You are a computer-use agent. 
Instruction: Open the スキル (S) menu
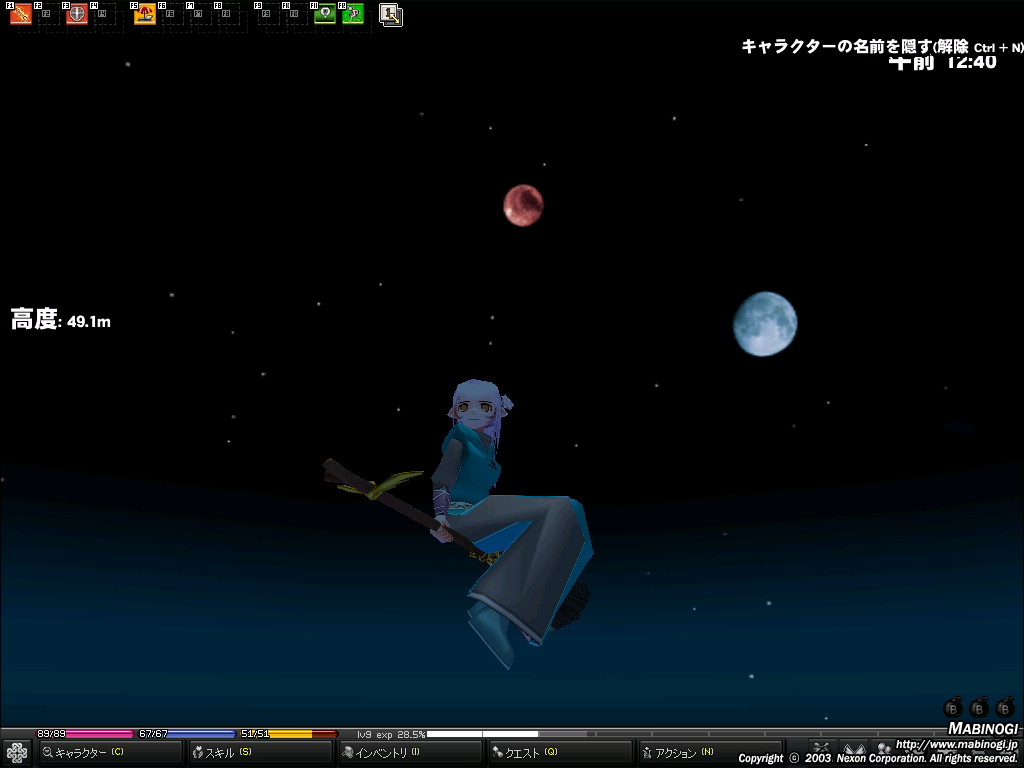(x=261, y=752)
